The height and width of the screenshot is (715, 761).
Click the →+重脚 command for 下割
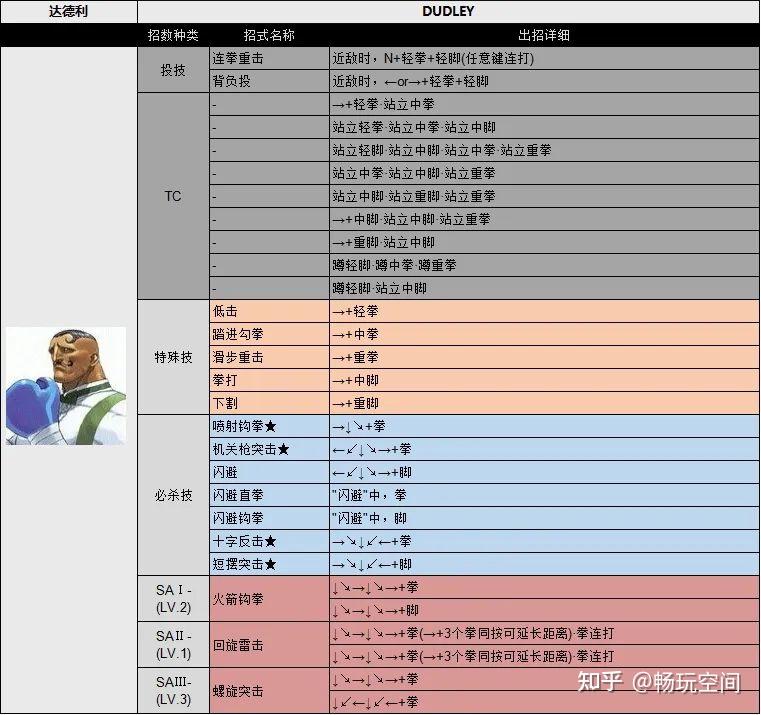[x=355, y=403]
